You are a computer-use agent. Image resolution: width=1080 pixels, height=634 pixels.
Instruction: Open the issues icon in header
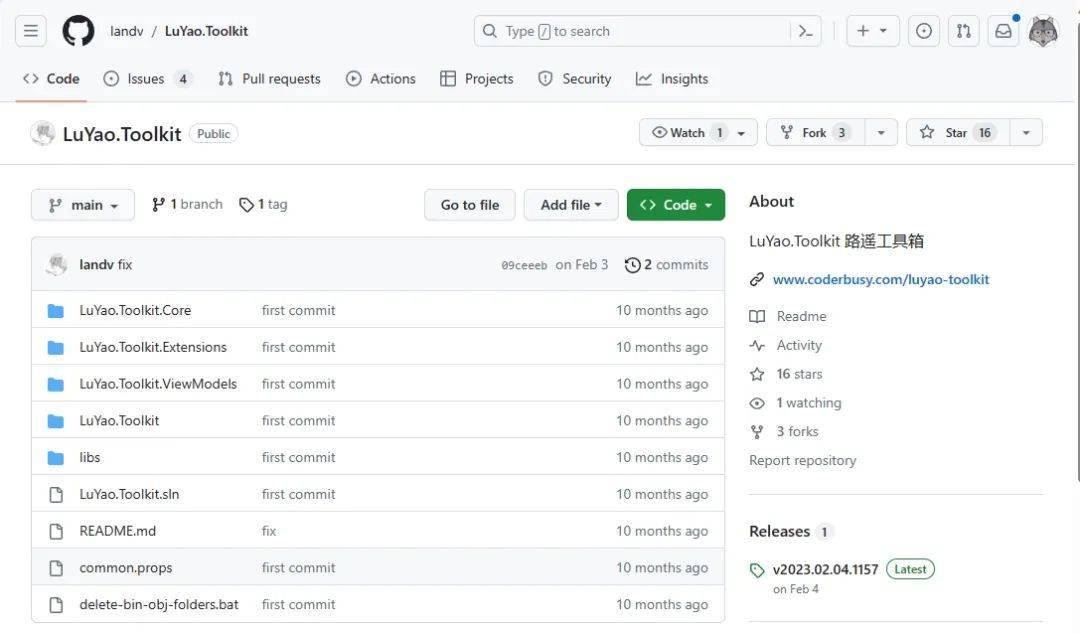[924, 31]
